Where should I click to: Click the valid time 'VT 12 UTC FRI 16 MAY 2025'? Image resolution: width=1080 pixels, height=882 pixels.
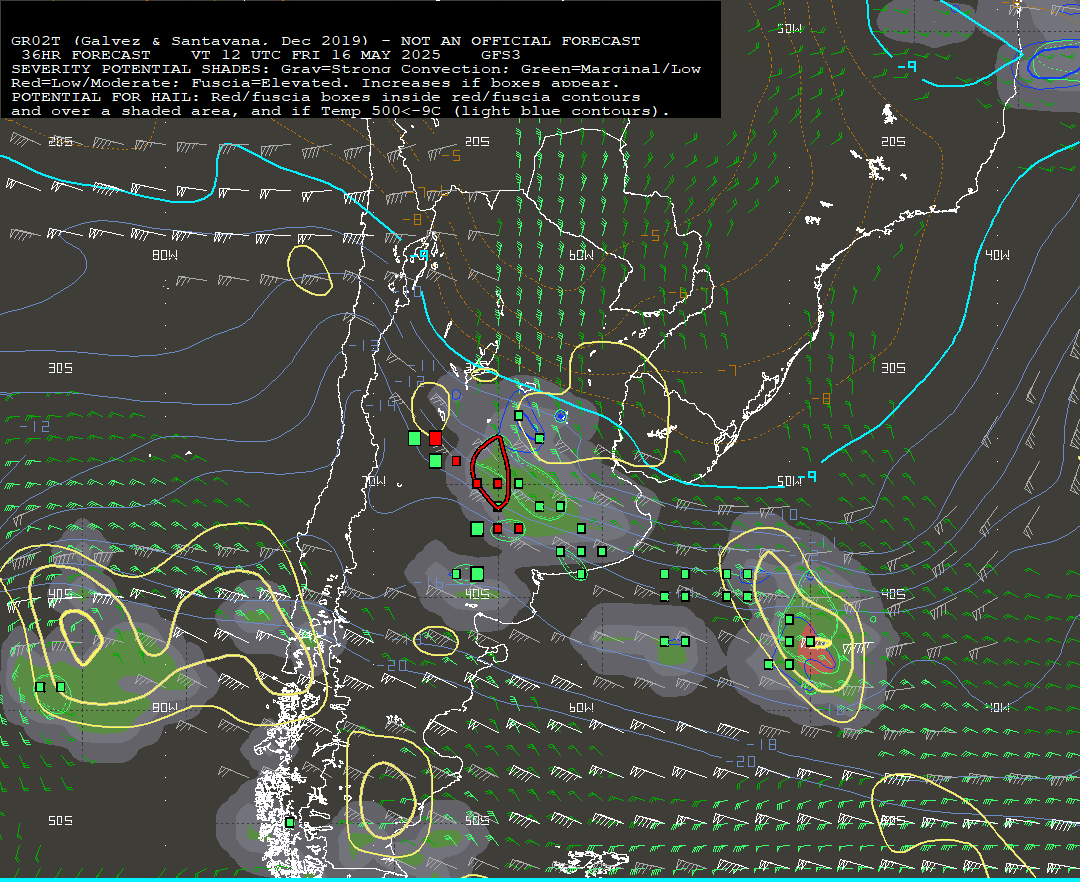316,55
